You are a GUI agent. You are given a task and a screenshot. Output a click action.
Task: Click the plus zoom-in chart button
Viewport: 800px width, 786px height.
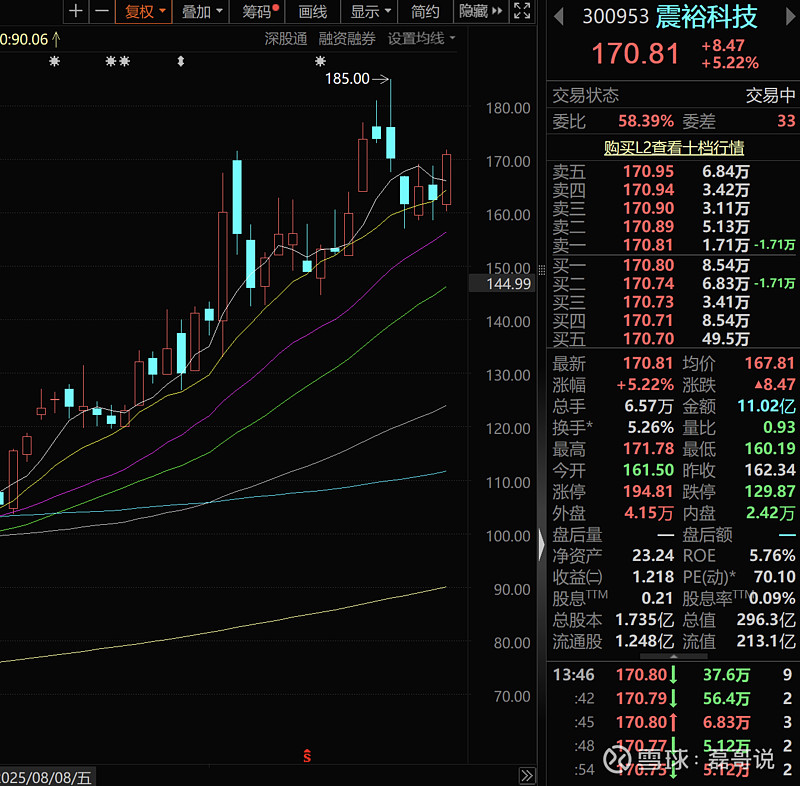click(76, 11)
